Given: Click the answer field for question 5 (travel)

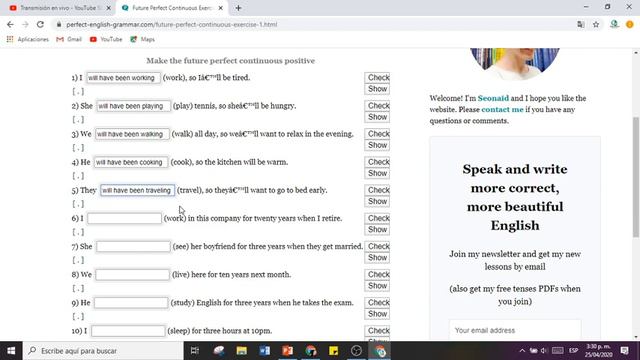Looking at the screenshot, I should [x=138, y=190].
